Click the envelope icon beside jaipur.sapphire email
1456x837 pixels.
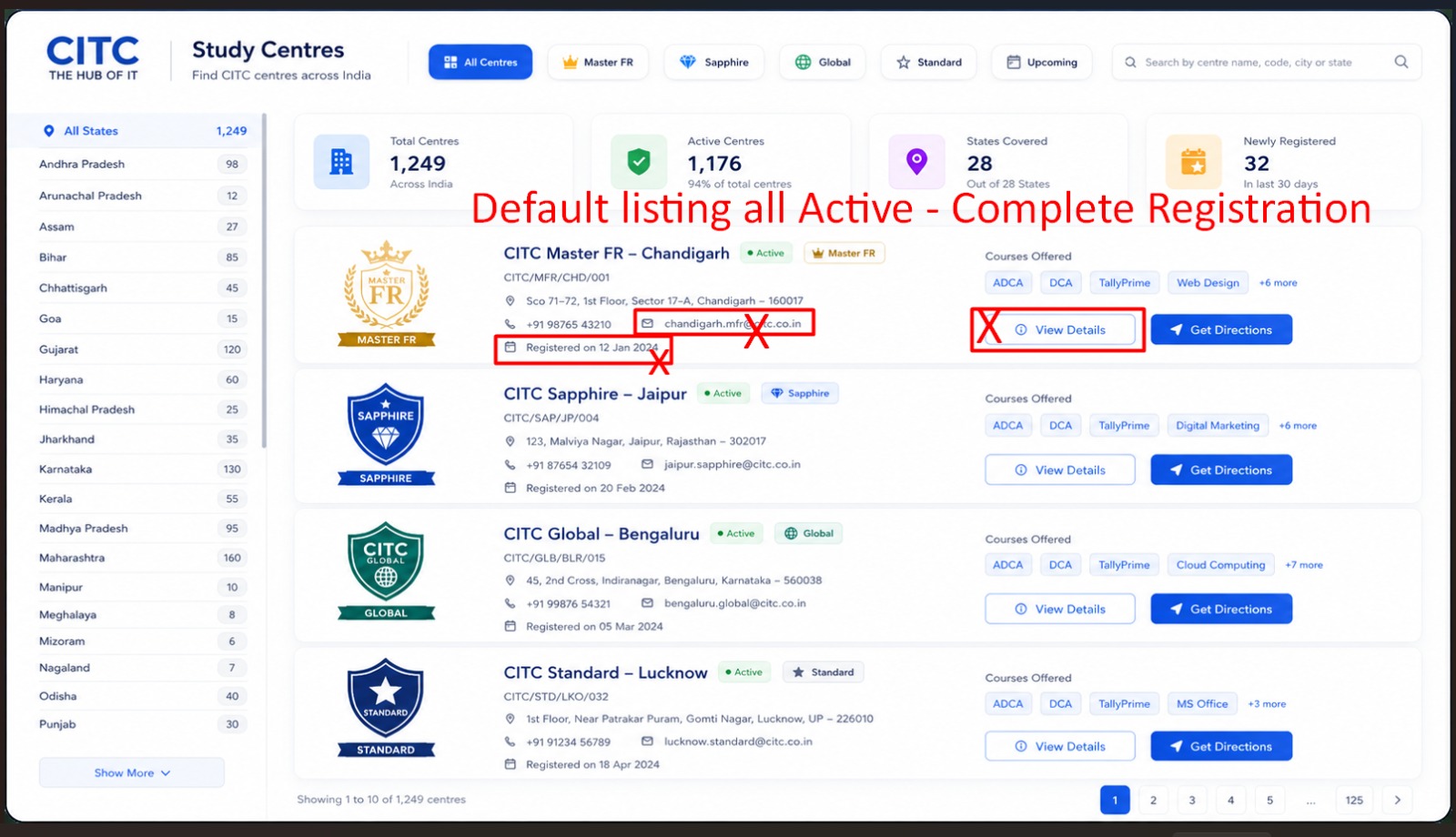click(648, 464)
